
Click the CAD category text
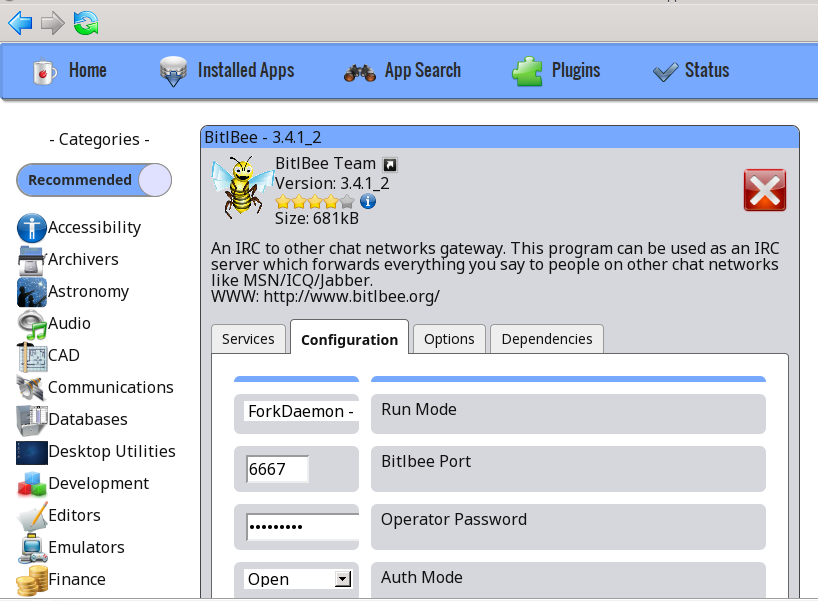[64, 355]
